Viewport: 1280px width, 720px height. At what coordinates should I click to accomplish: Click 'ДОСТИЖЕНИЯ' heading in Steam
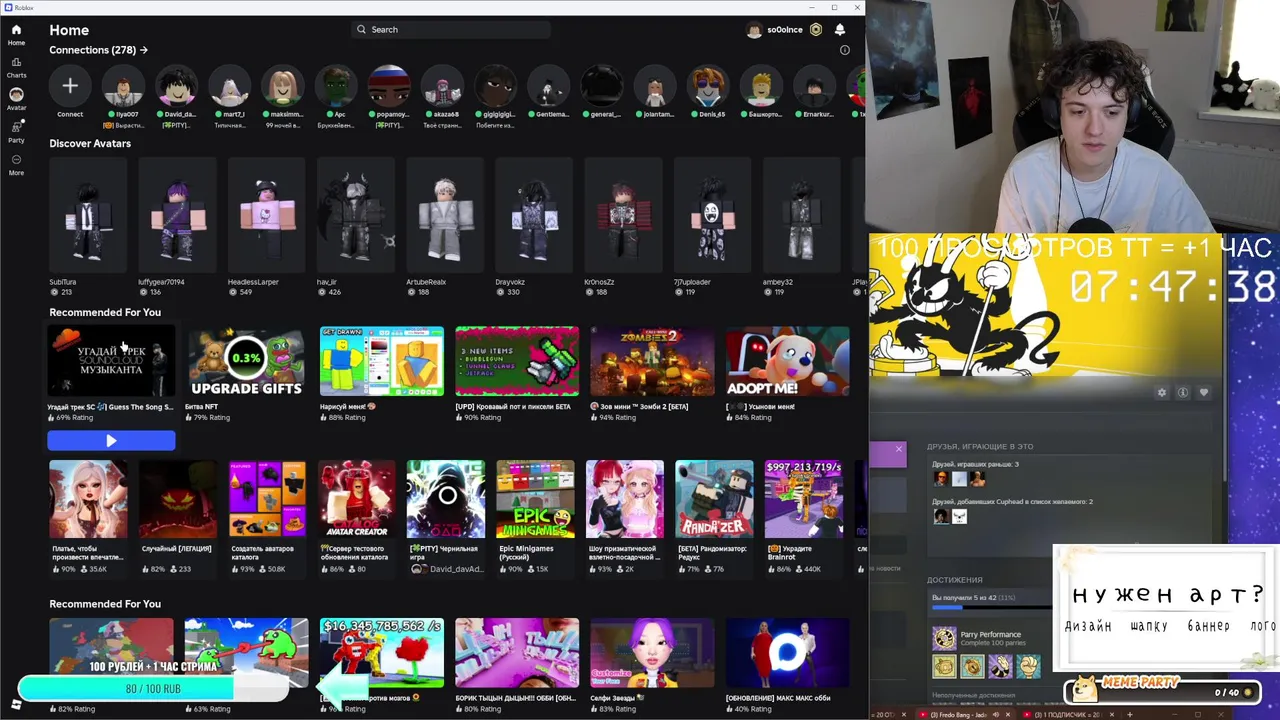coord(954,580)
